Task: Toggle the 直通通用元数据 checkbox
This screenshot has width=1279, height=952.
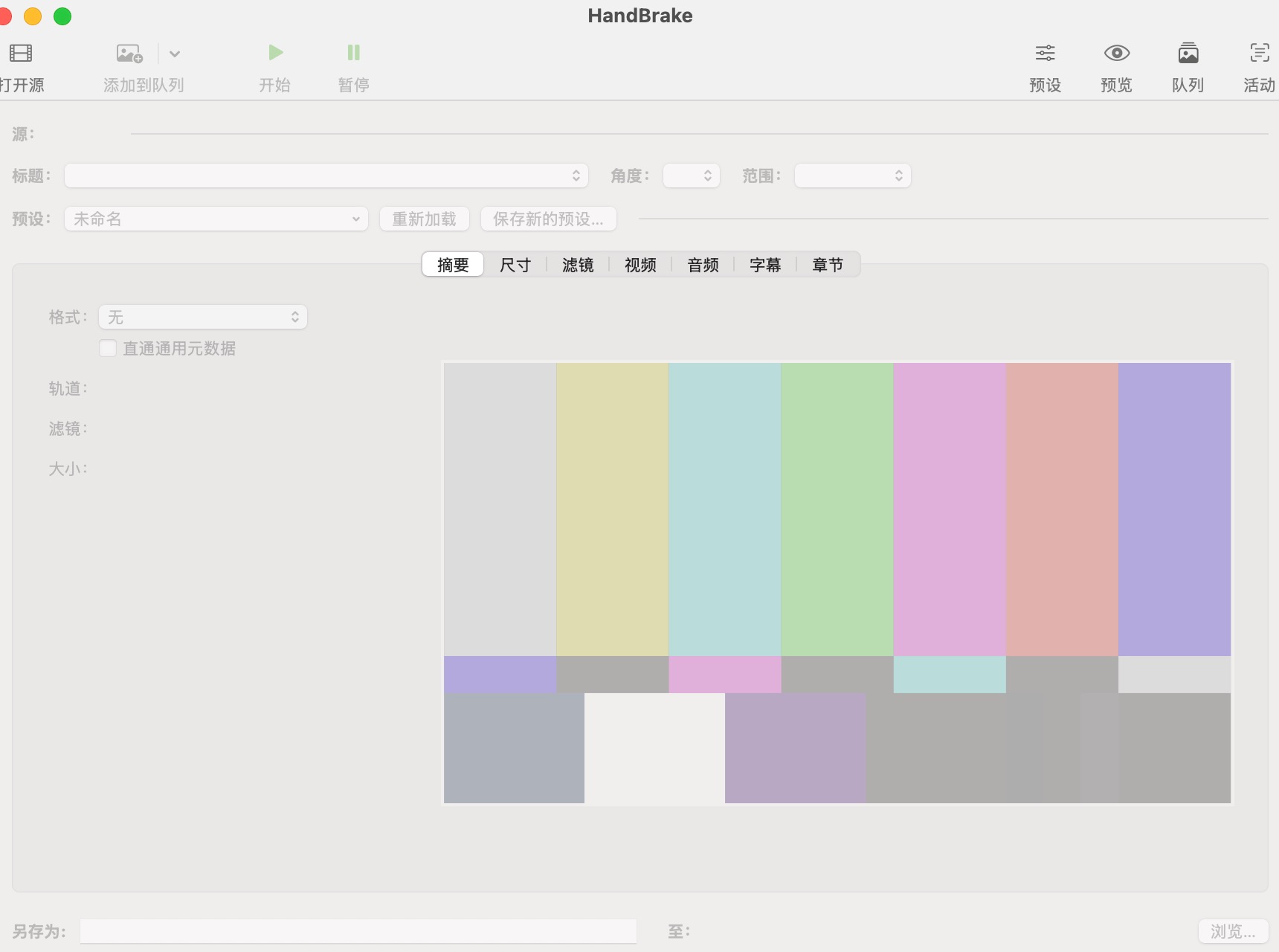Action: tap(108, 348)
